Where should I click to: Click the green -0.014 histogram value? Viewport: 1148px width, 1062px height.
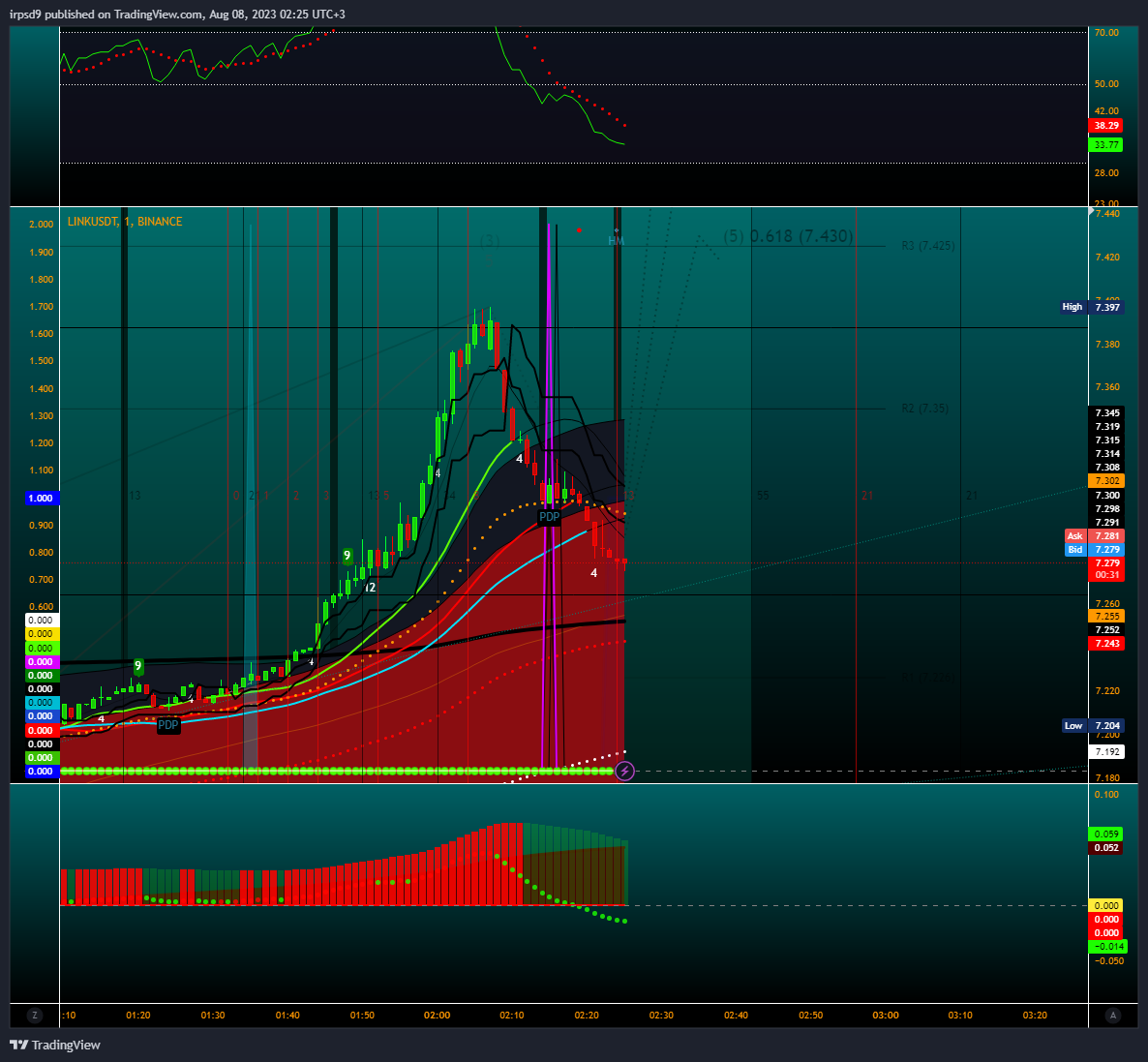[1106, 947]
